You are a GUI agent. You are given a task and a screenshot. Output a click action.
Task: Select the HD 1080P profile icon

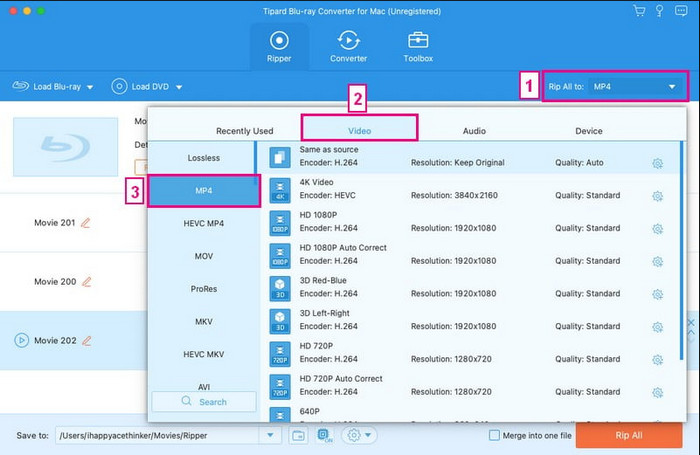[x=280, y=223]
